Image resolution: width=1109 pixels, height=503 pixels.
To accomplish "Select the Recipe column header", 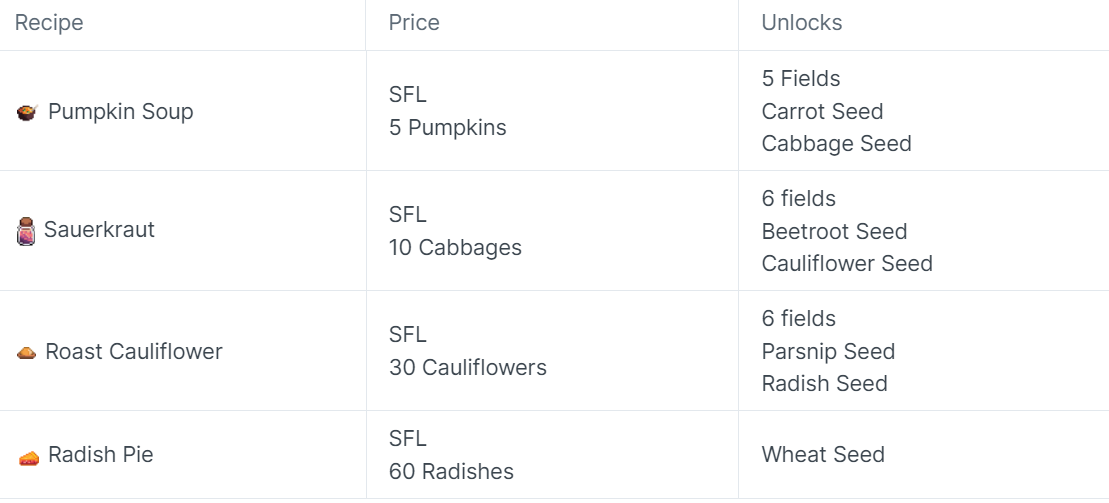I will click(49, 23).
